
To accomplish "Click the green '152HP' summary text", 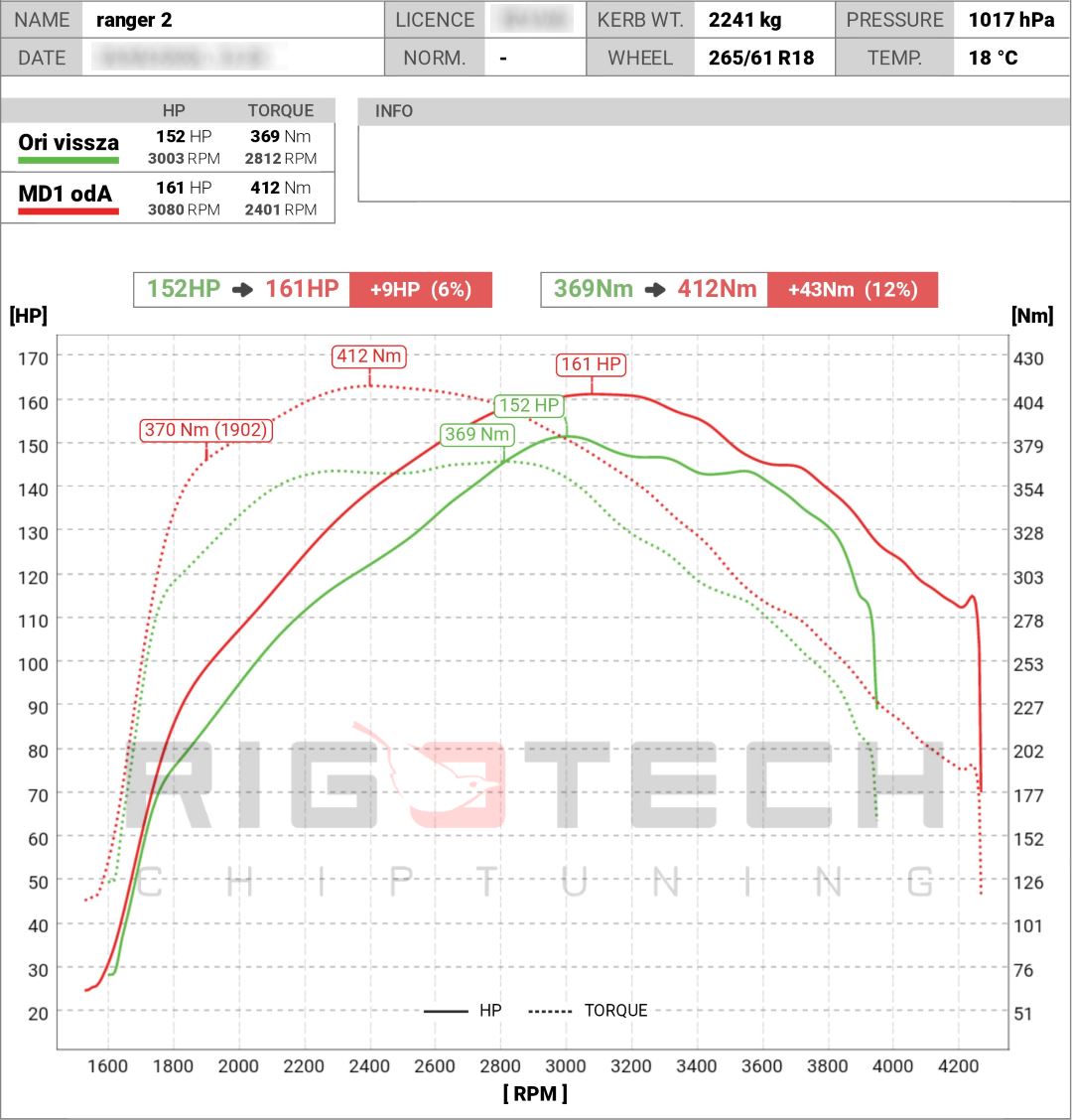I will 184,289.
